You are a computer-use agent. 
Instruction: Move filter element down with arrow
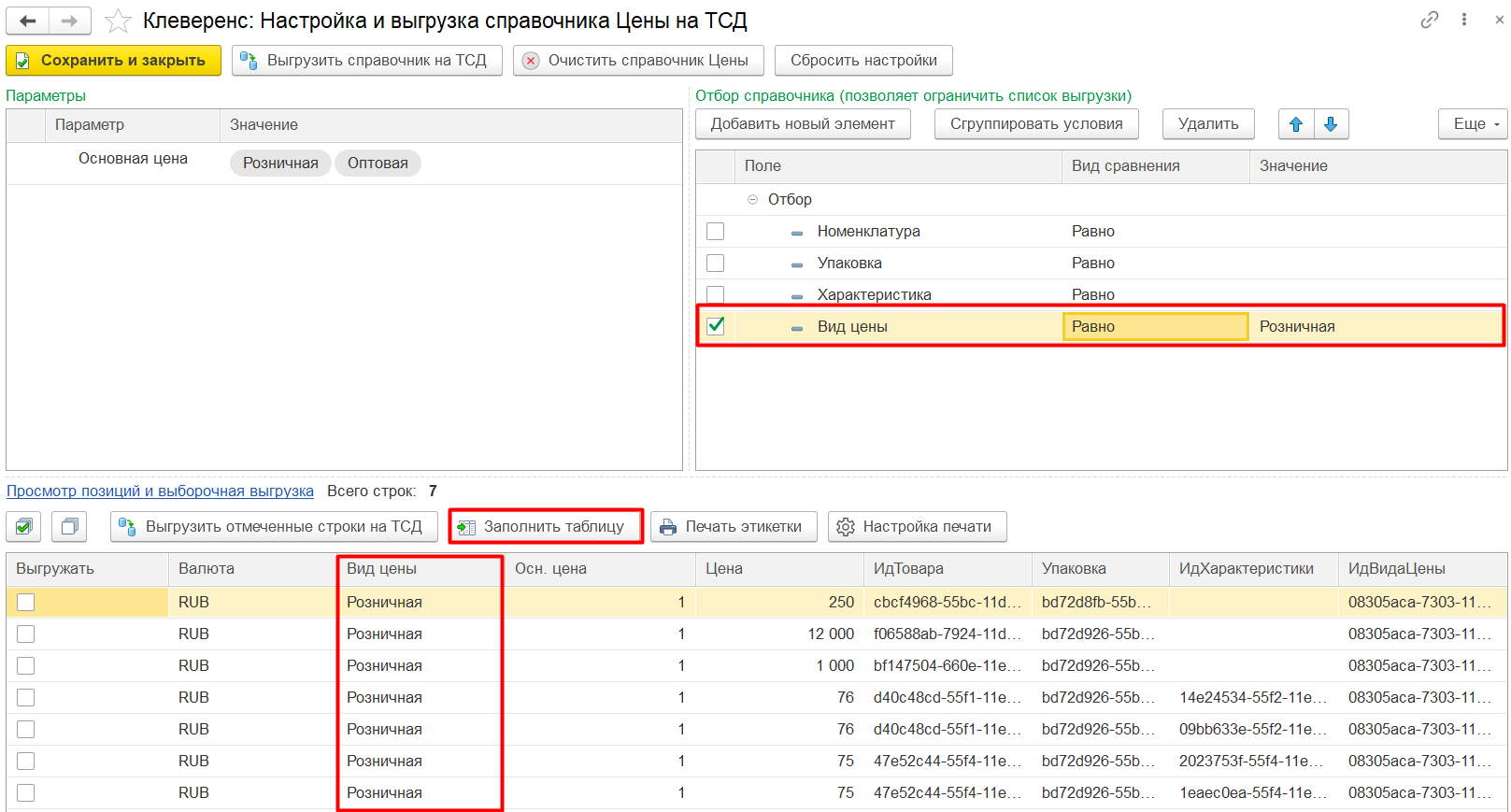point(1332,124)
